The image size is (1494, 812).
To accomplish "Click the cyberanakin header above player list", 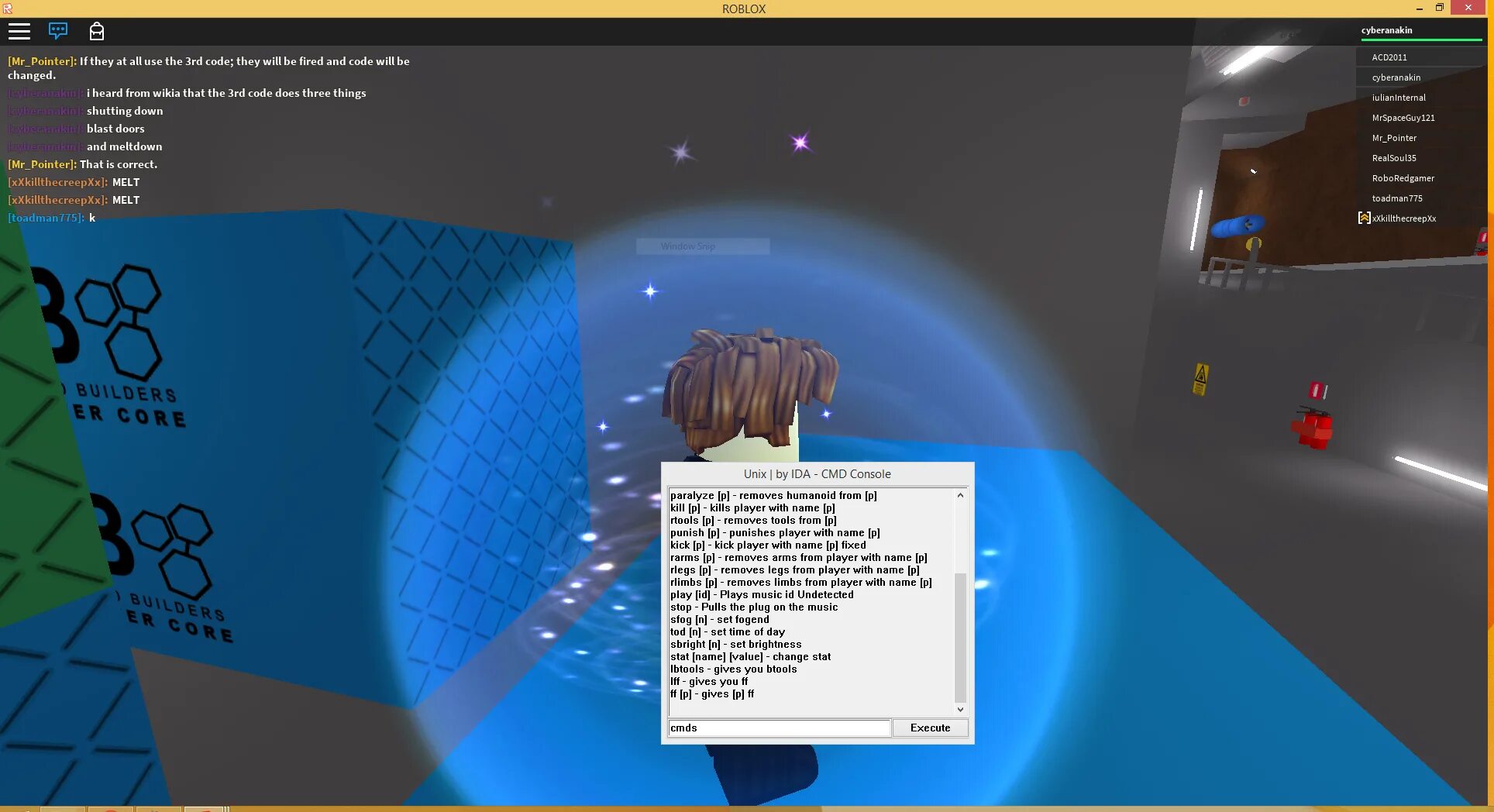I will tap(1386, 30).
